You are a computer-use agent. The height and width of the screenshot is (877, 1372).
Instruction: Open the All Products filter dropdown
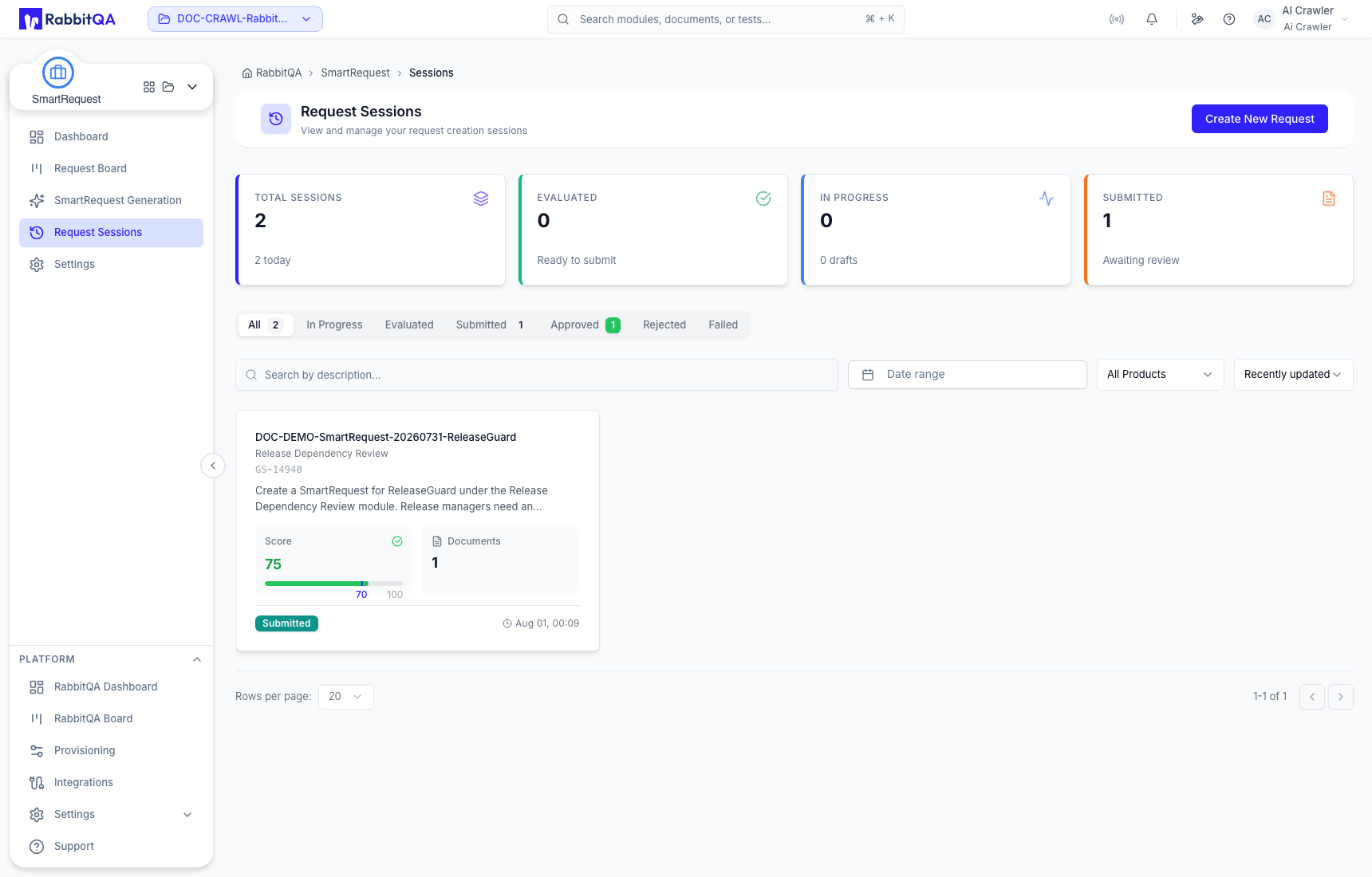pyautogui.click(x=1161, y=375)
